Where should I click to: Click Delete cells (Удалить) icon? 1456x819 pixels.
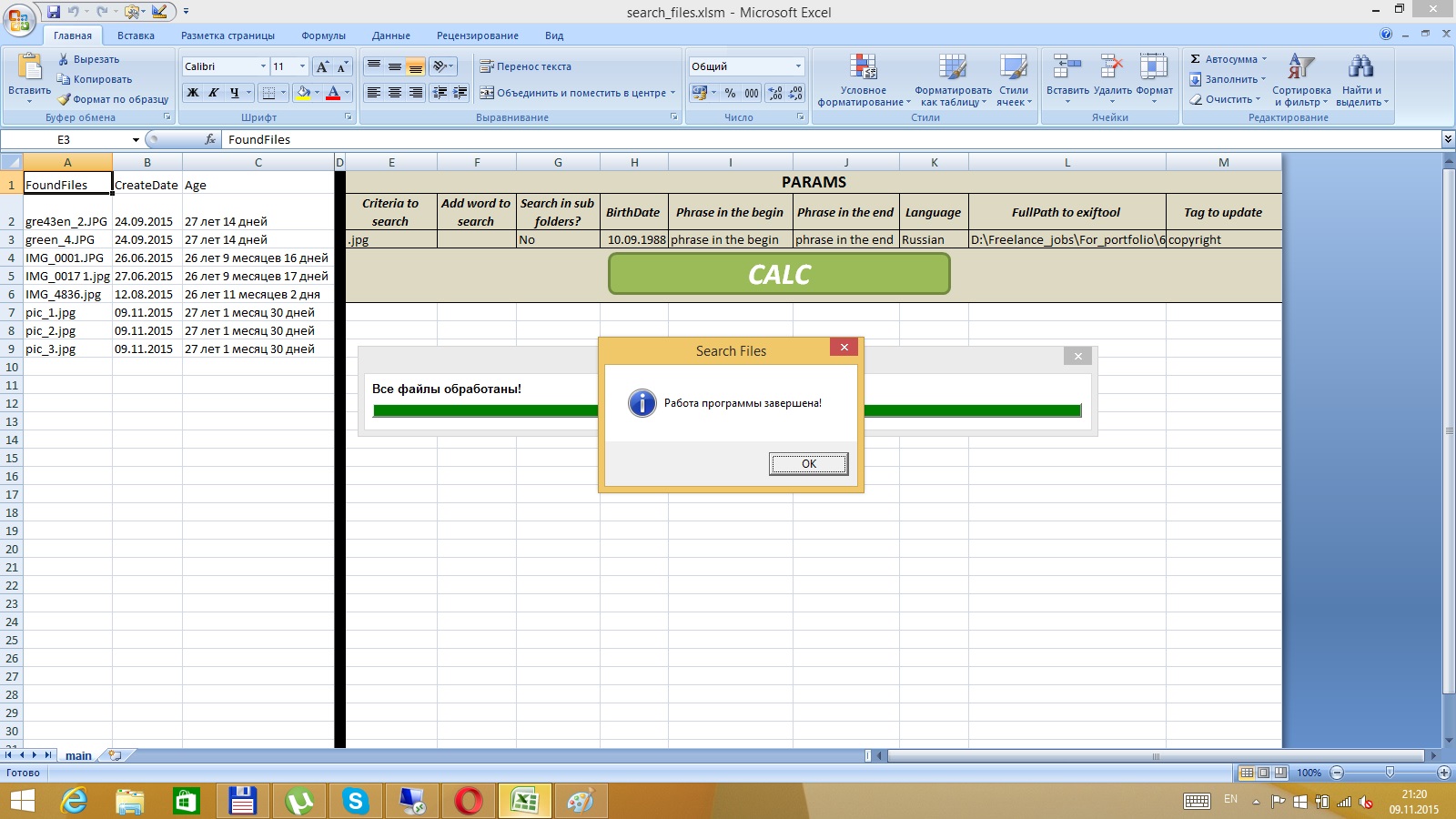pos(1112,67)
